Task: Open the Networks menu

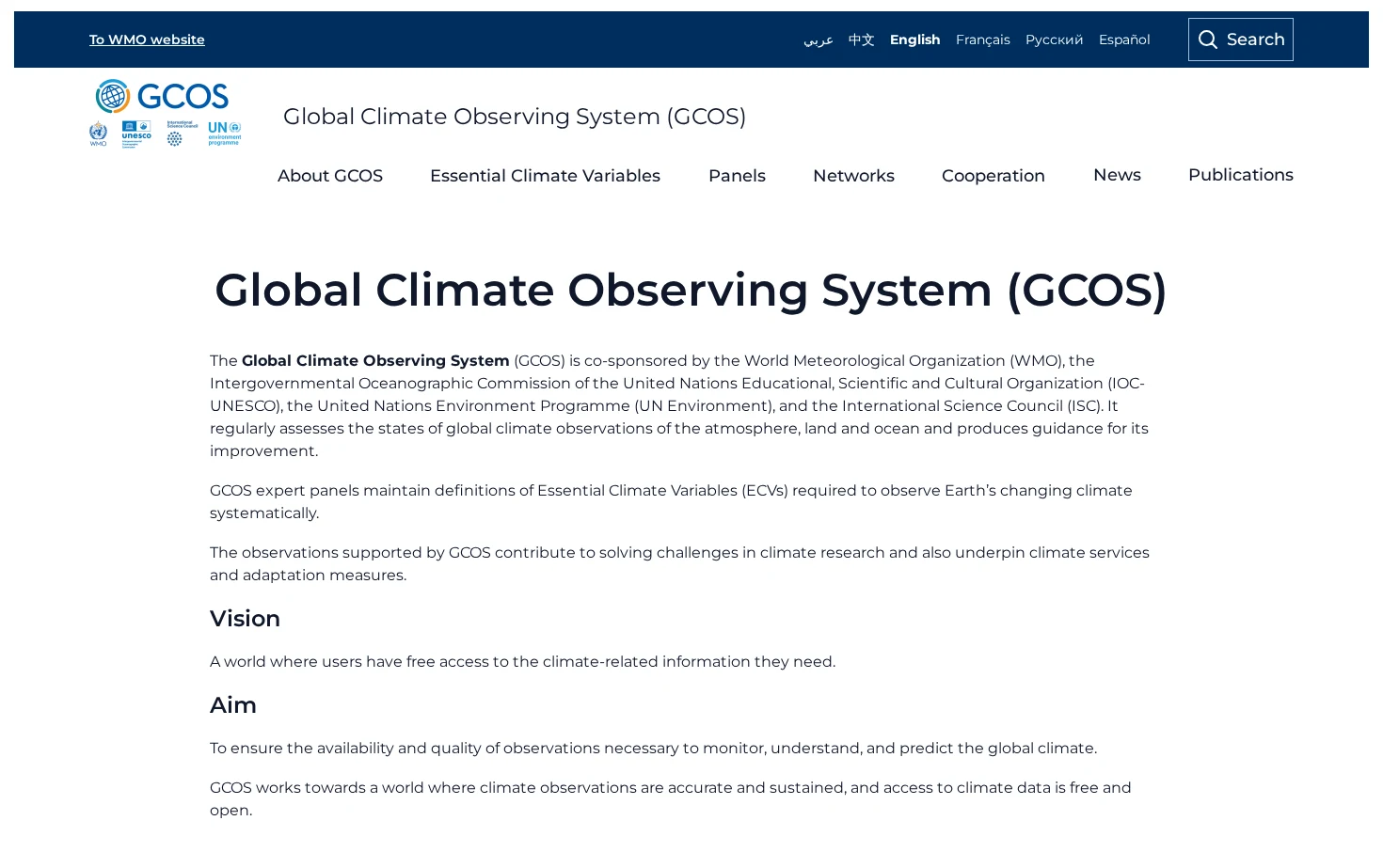Action: point(853,176)
